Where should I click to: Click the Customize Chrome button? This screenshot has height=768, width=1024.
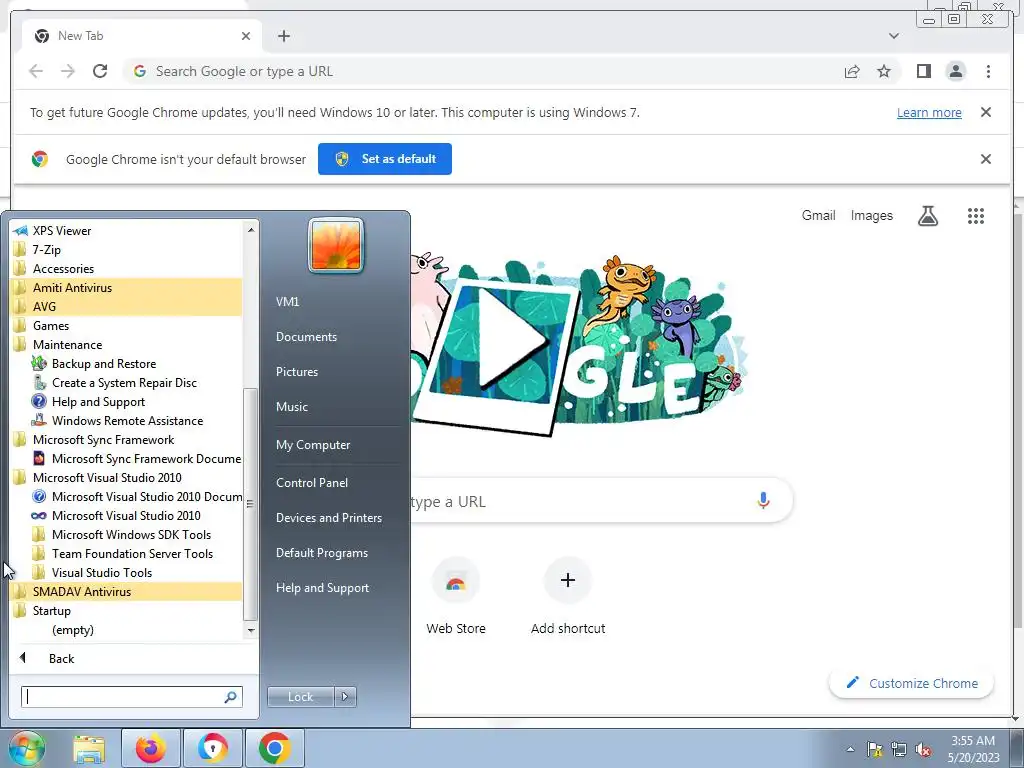coord(912,683)
